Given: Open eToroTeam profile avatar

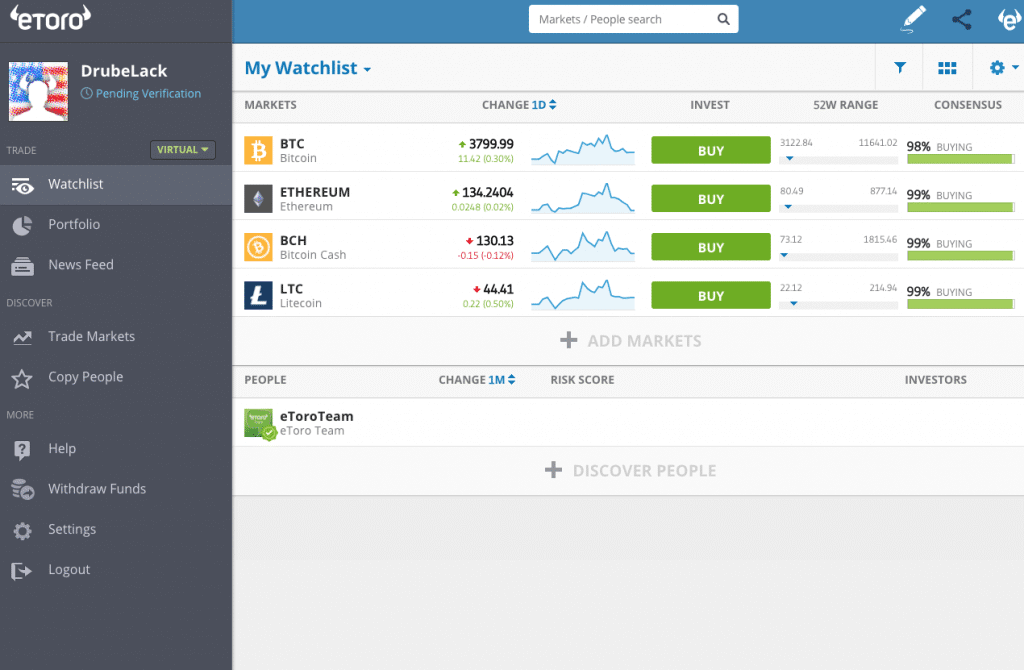Looking at the screenshot, I should point(259,424).
